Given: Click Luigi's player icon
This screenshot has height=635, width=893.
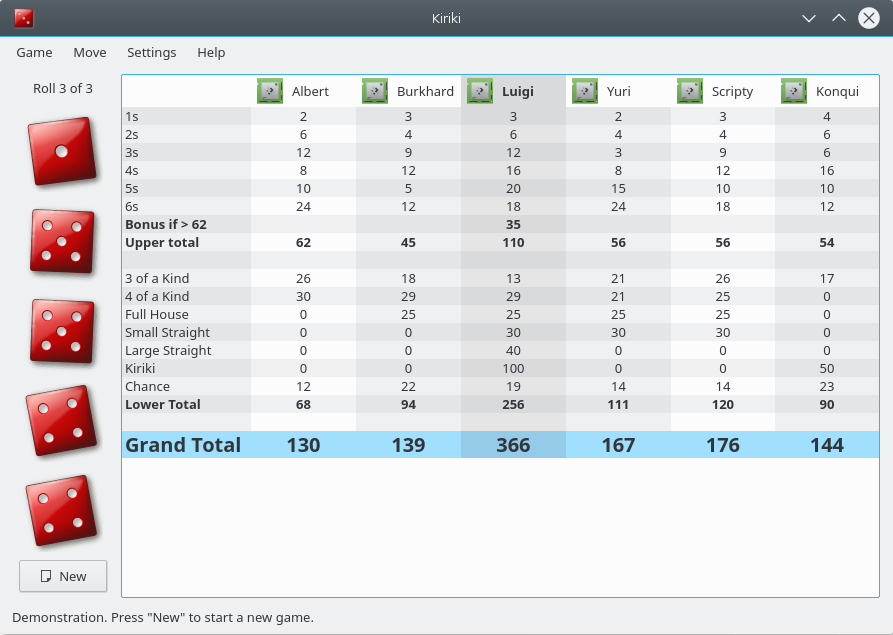Looking at the screenshot, I should 480,91.
